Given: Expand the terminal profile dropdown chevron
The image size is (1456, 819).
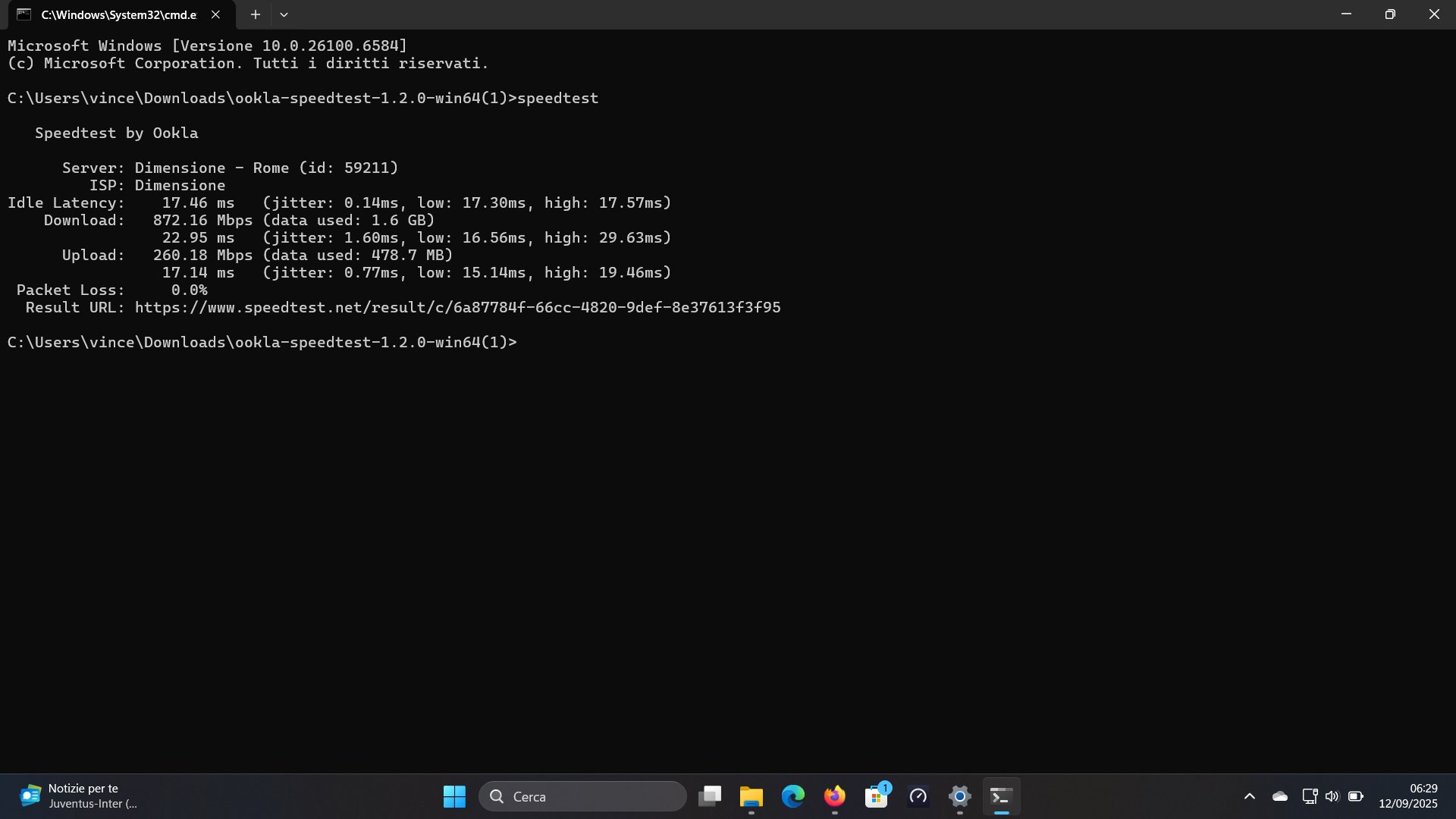Looking at the screenshot, I should pyautogui.click(x=284, y=14).
